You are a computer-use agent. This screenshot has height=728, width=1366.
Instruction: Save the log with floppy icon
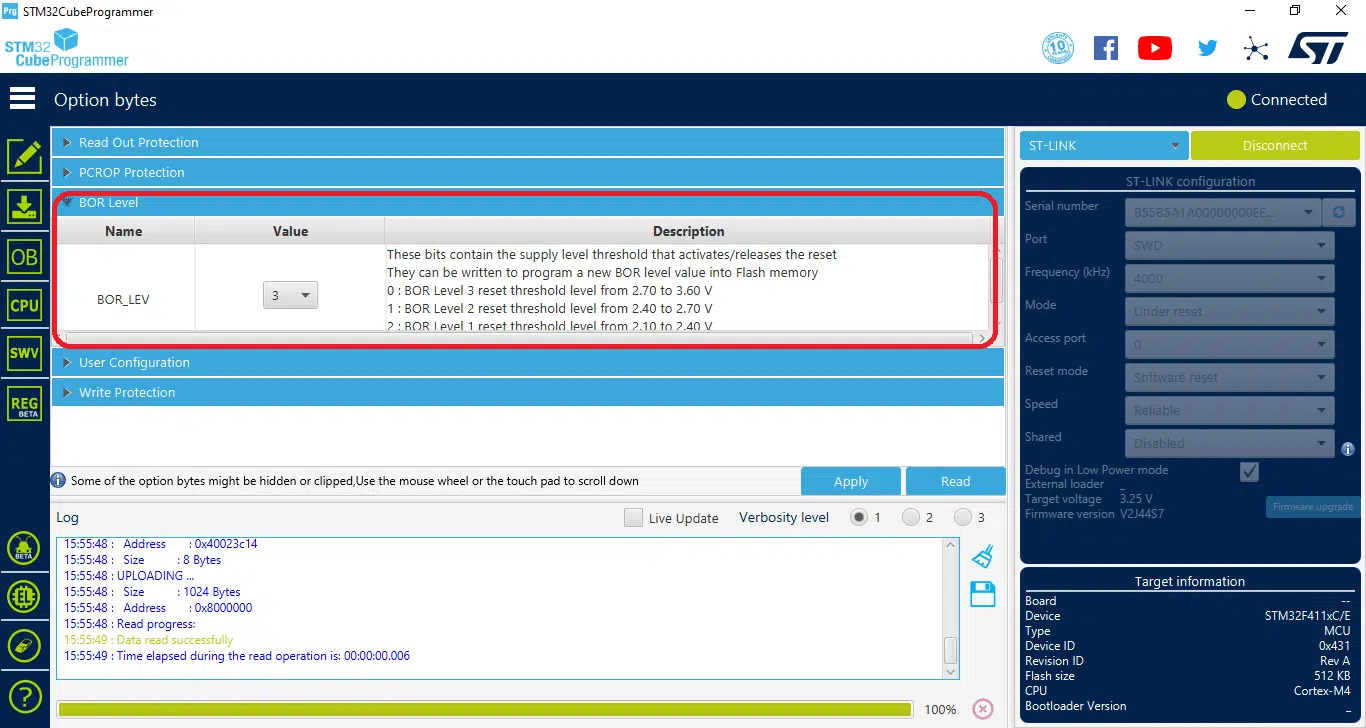983,594
